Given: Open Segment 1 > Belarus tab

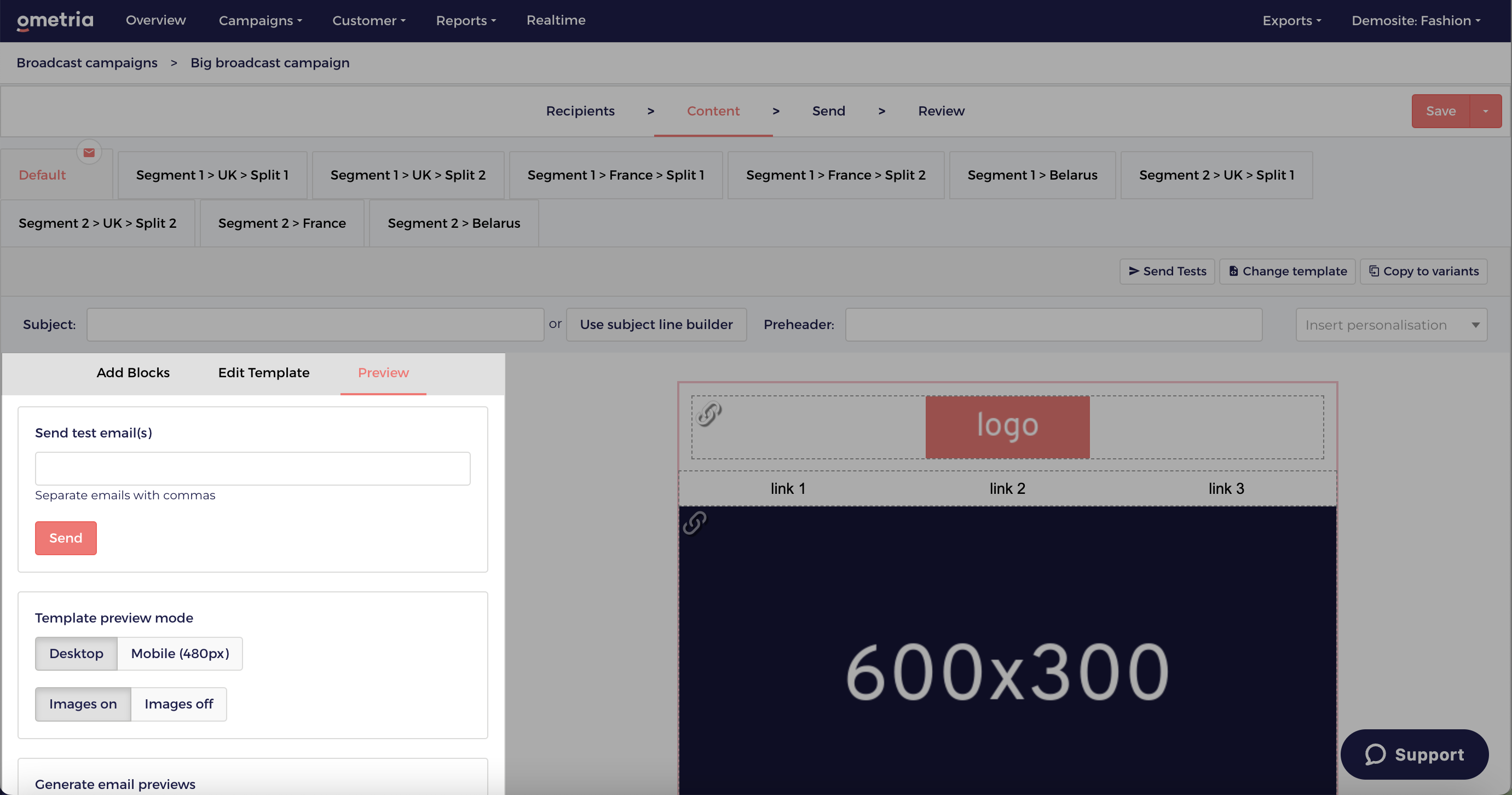Looking at the screenshot, I should tap(1032, 175).
